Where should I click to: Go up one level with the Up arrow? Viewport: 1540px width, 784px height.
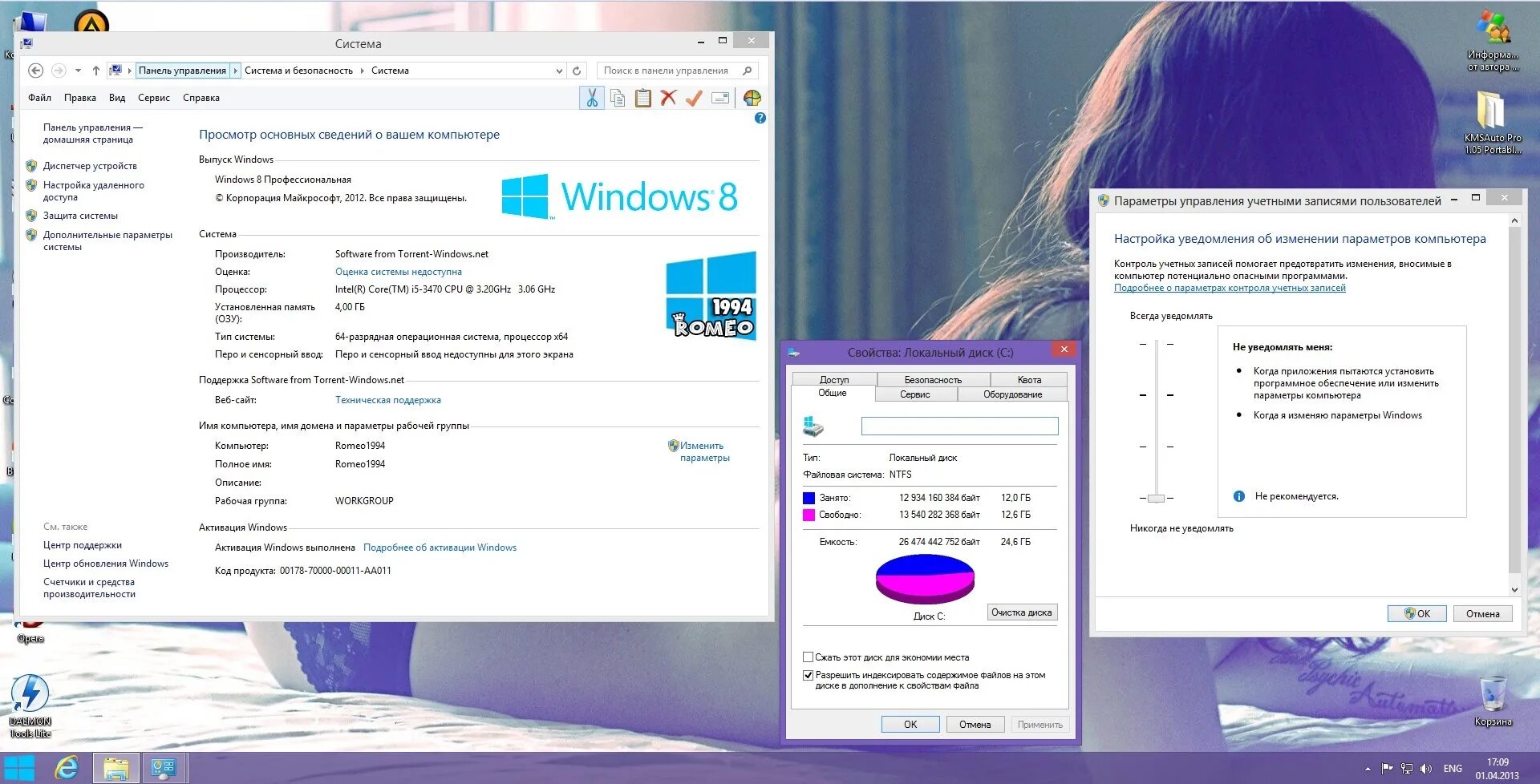click(96, 71)
